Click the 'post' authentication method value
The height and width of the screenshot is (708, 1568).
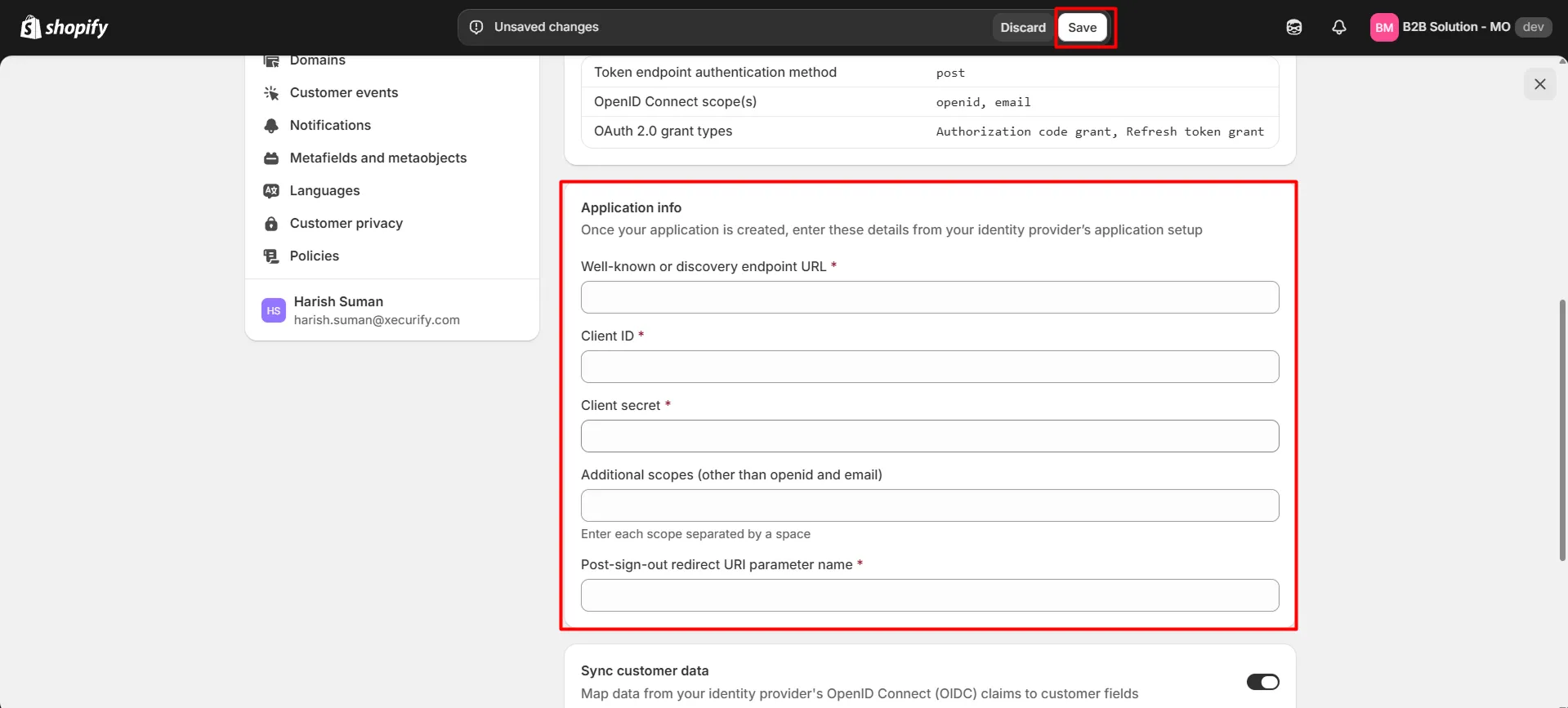[x=950, y=73]
